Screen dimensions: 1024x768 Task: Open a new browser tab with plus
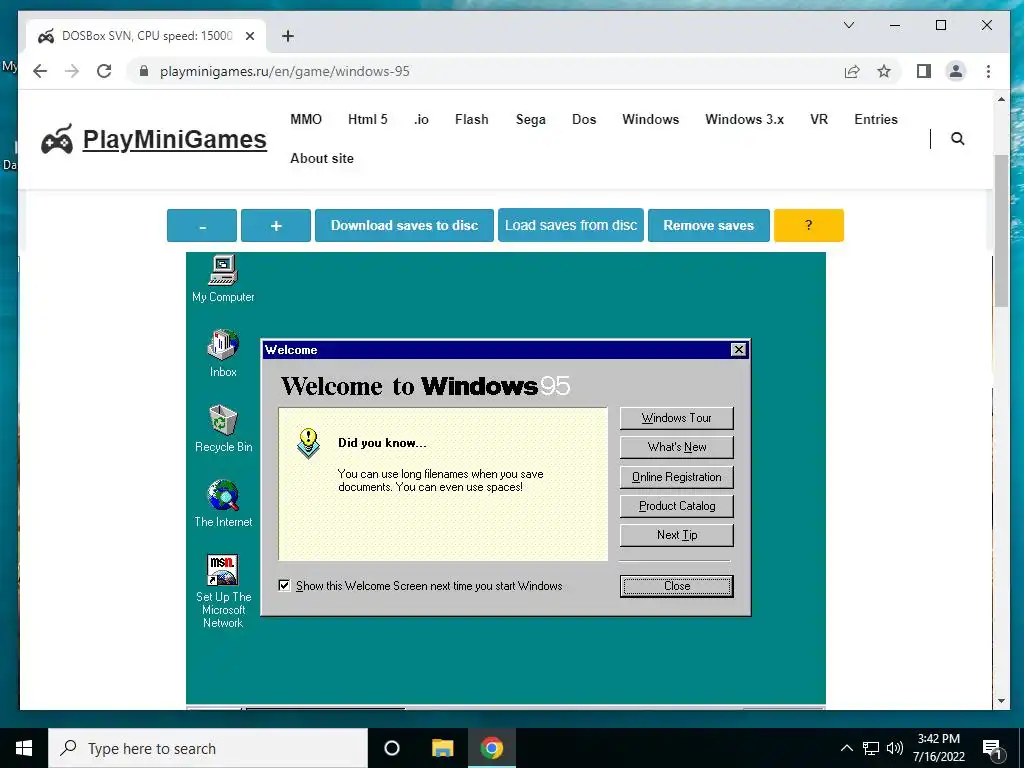[x=287, y=36]
